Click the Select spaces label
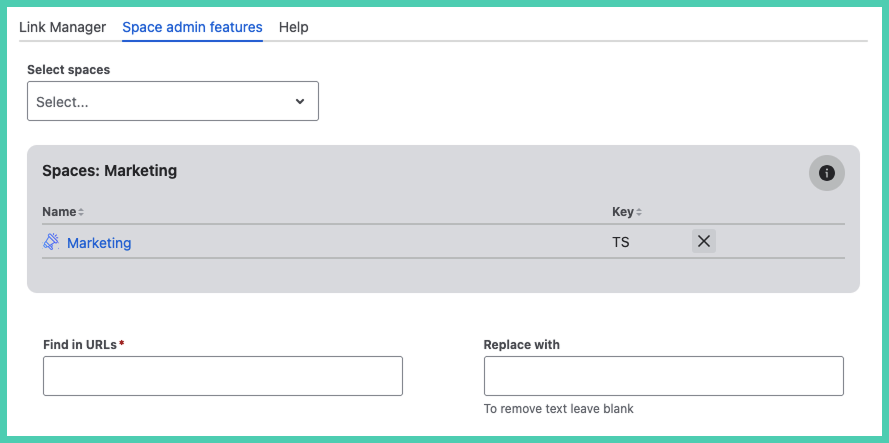 click(69, 70)
